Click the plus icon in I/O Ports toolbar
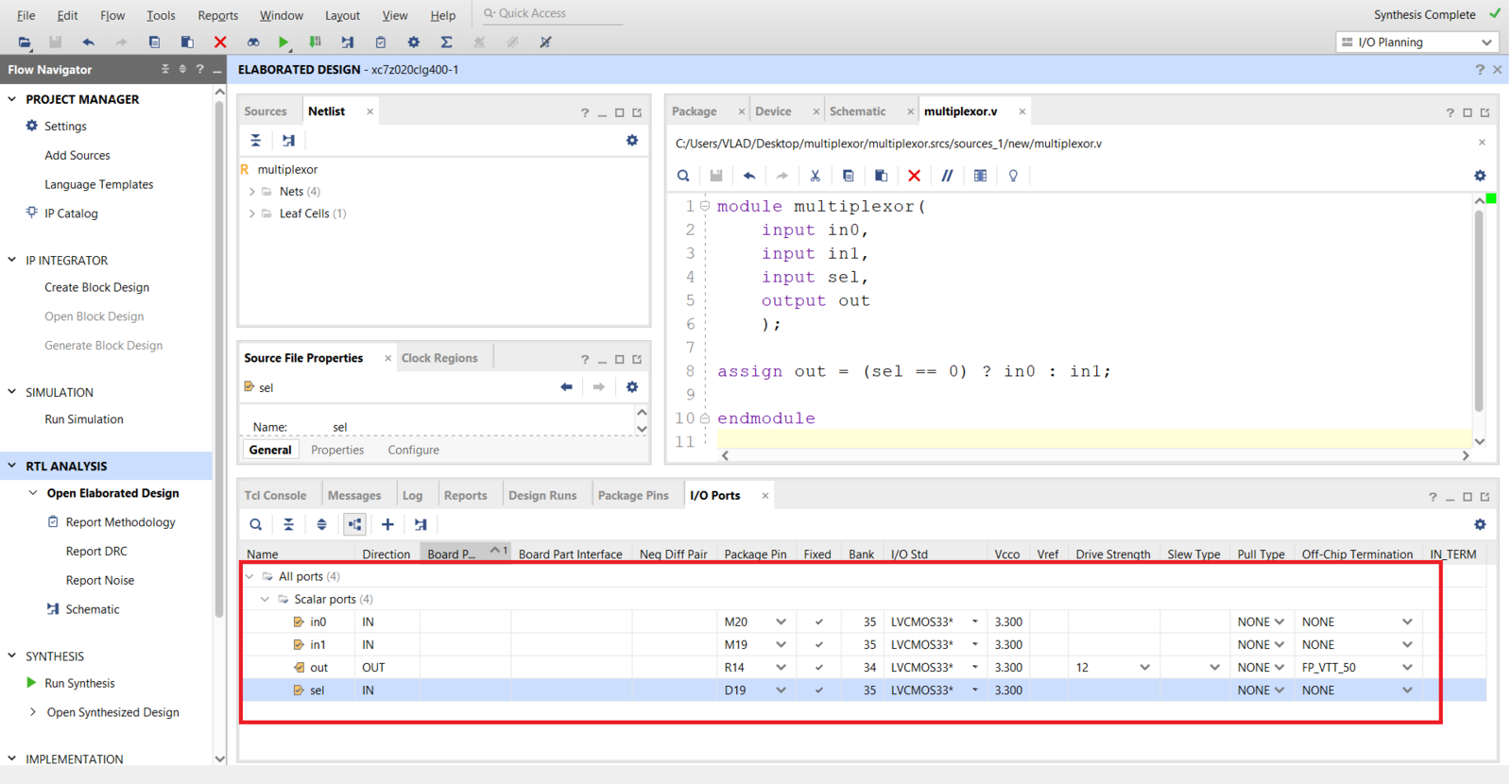The image size is (1512, 784). coord(387,524)
